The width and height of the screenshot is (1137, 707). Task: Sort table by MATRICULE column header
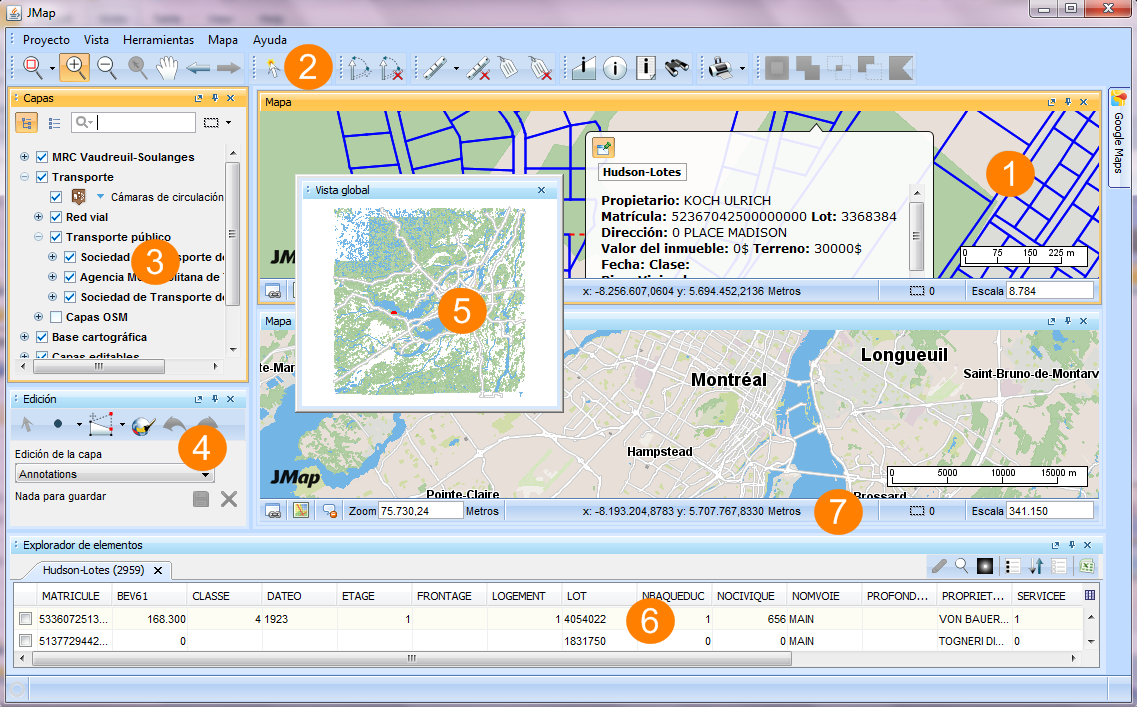pos(70,596)
